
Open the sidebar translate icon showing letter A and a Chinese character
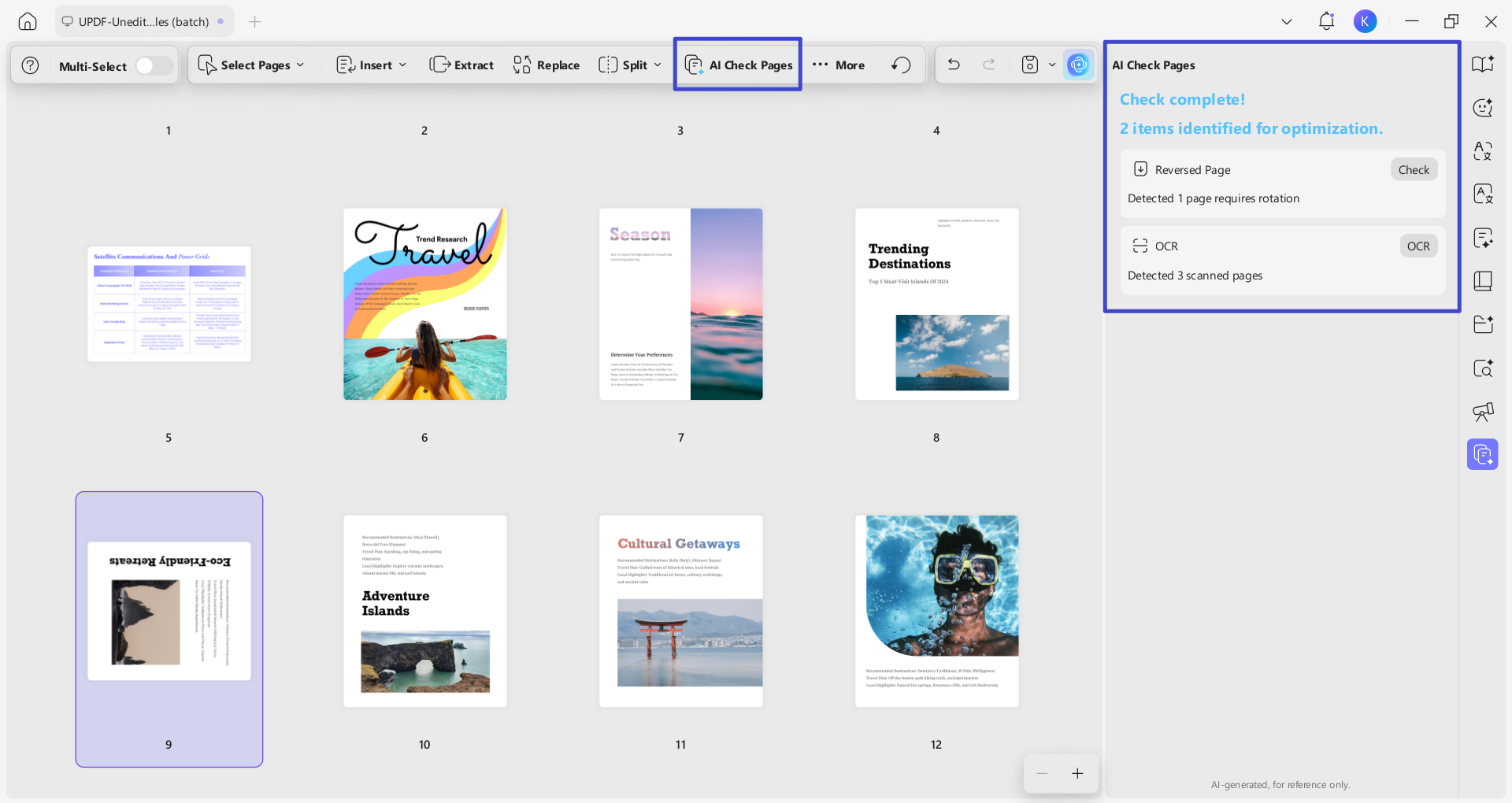click(1483, 150)
